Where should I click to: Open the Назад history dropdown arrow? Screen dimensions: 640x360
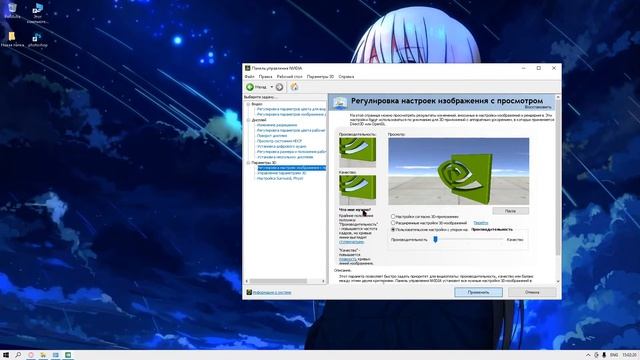(x=272, y=87)
